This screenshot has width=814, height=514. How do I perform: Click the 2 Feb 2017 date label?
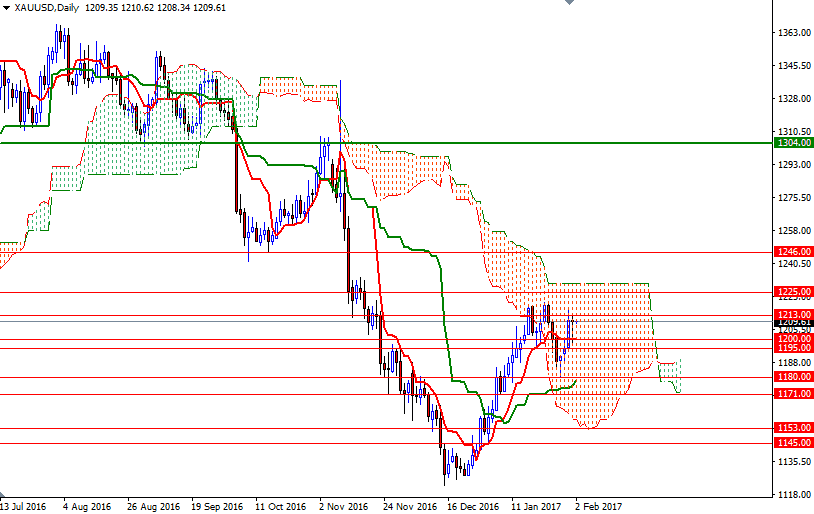tap(599, 506)
